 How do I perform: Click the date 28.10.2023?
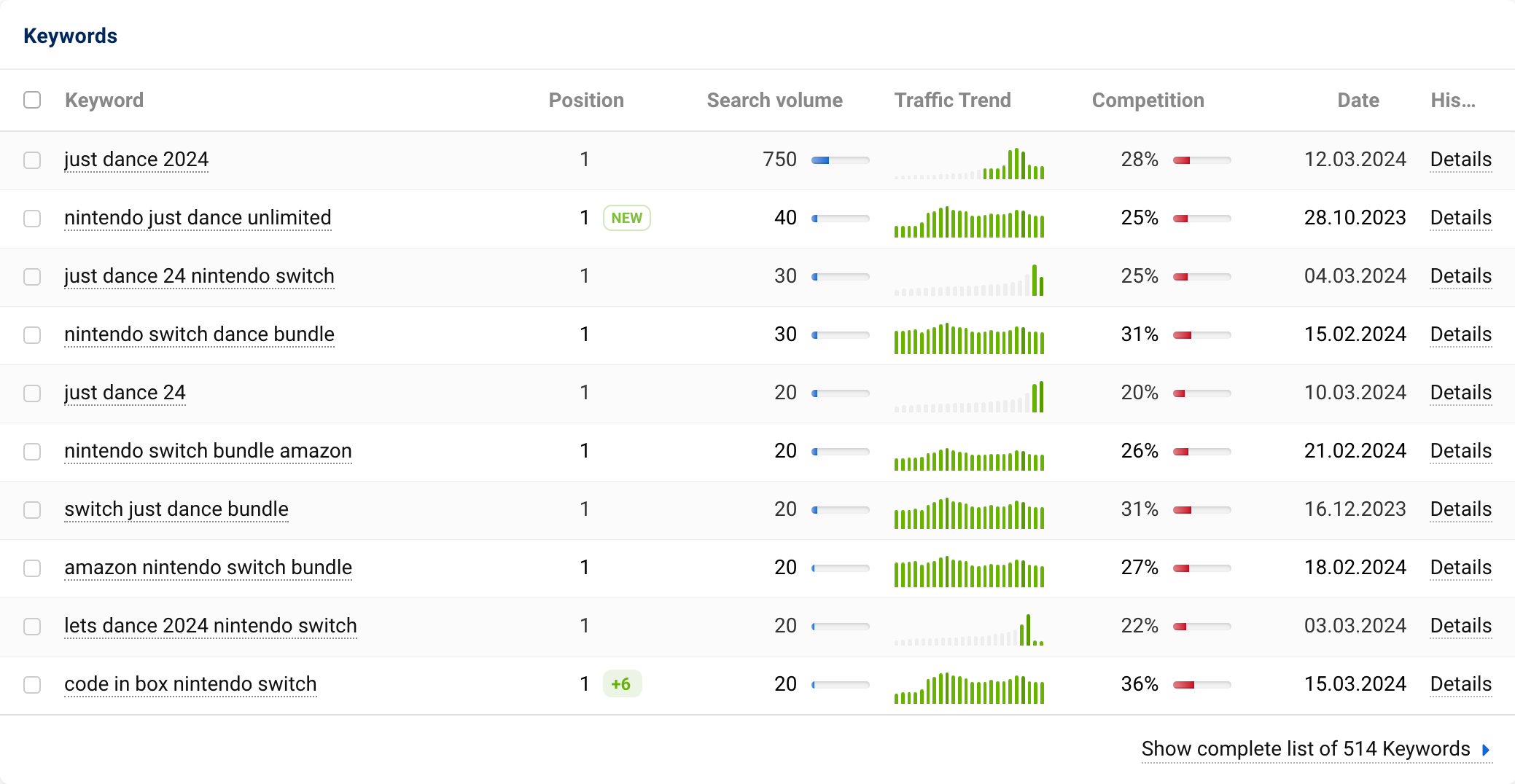(x=1355, y=218)
